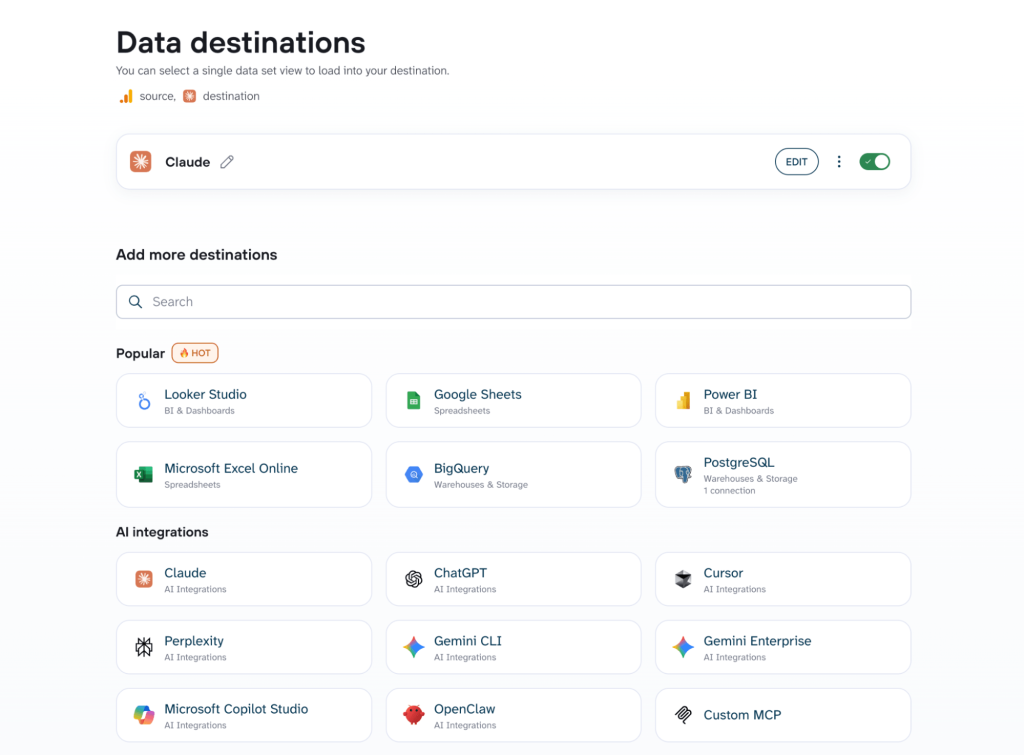Click the Custom MCP icon
This screenshot has height=755, width=1024.
pos(683,715)
